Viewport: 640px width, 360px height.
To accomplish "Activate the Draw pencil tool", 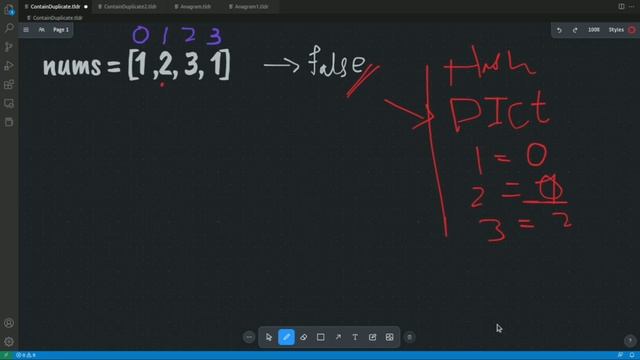I will (286, 337).
